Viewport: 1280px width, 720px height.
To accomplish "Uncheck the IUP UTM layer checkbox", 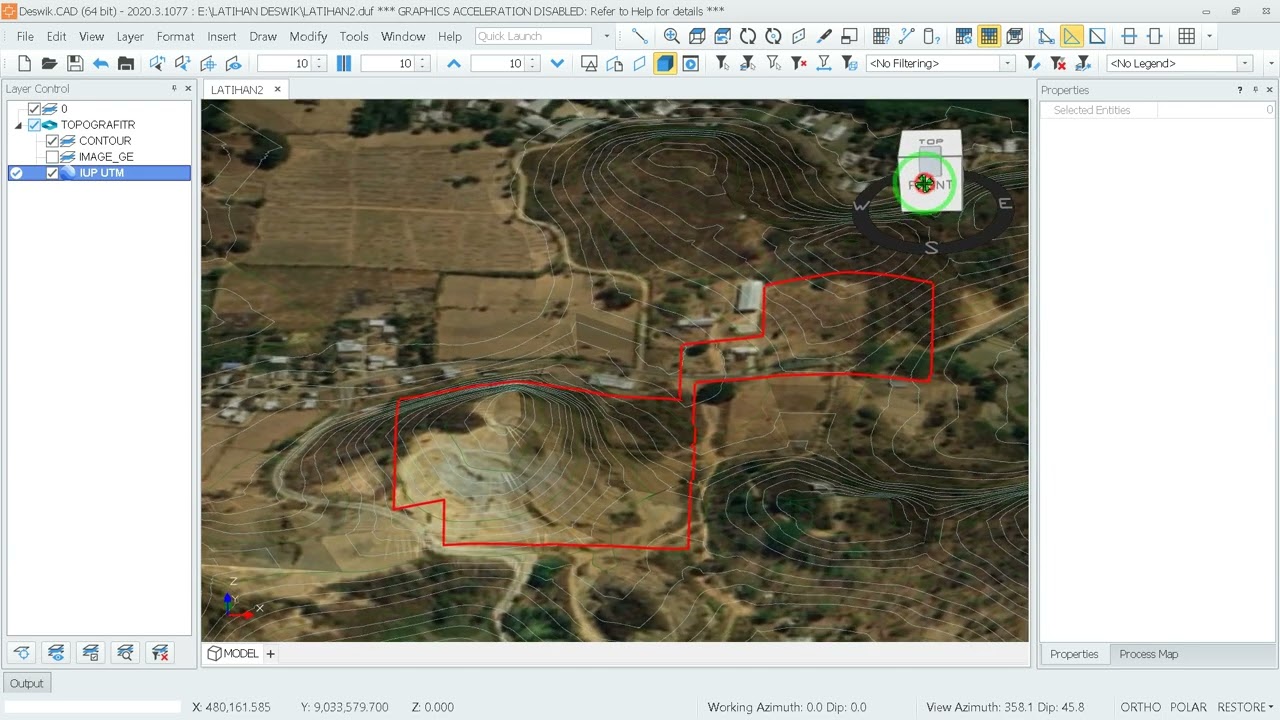I will 53,173.
